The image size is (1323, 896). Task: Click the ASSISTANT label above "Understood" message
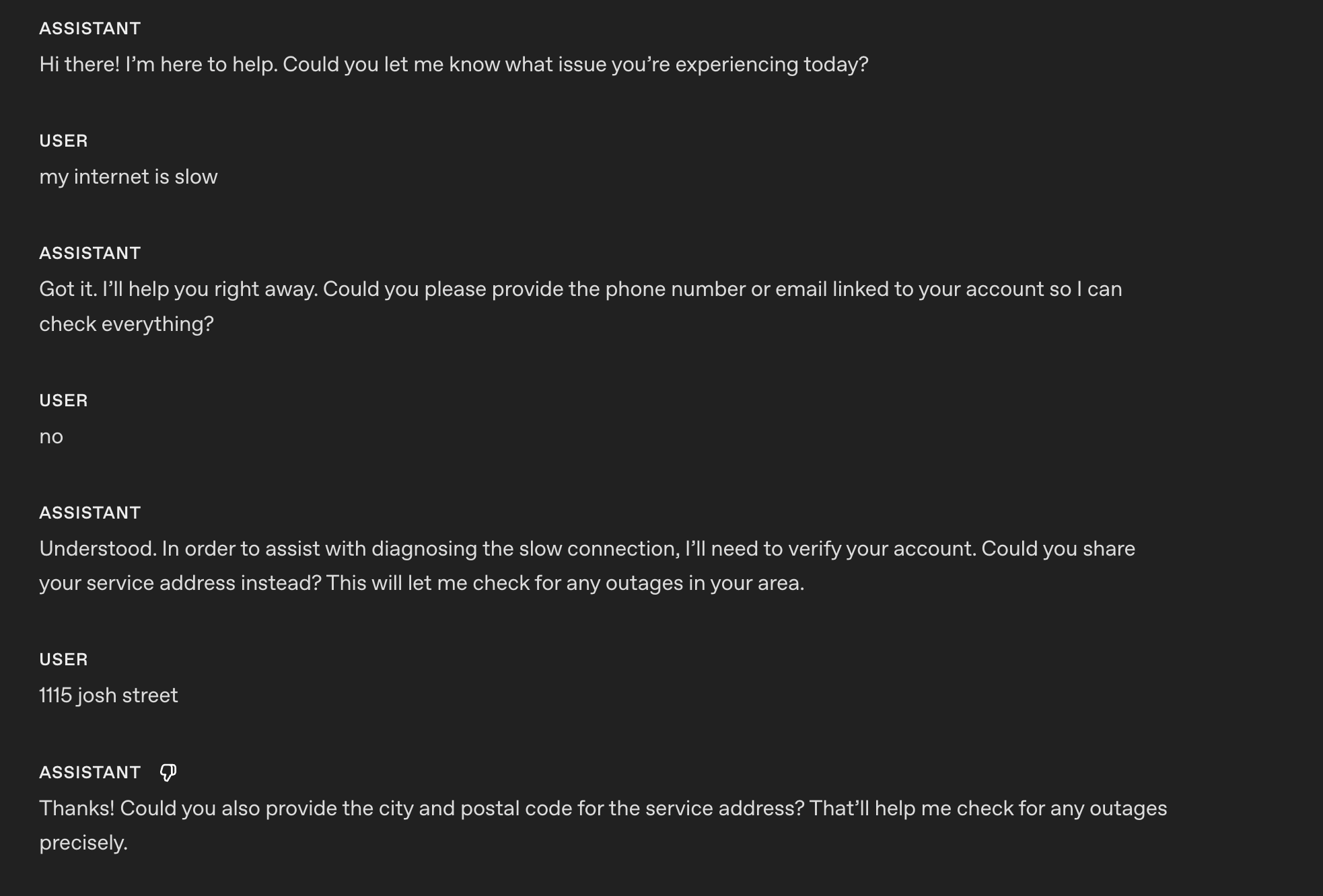pos(90,513)
